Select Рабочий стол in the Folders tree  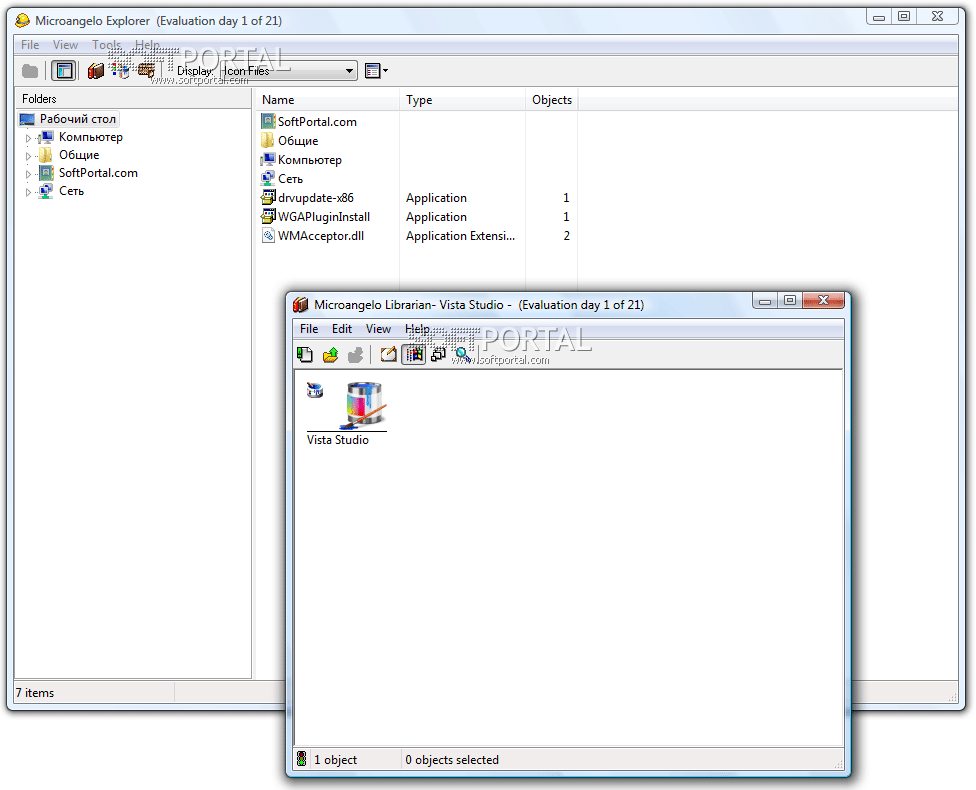78,119
